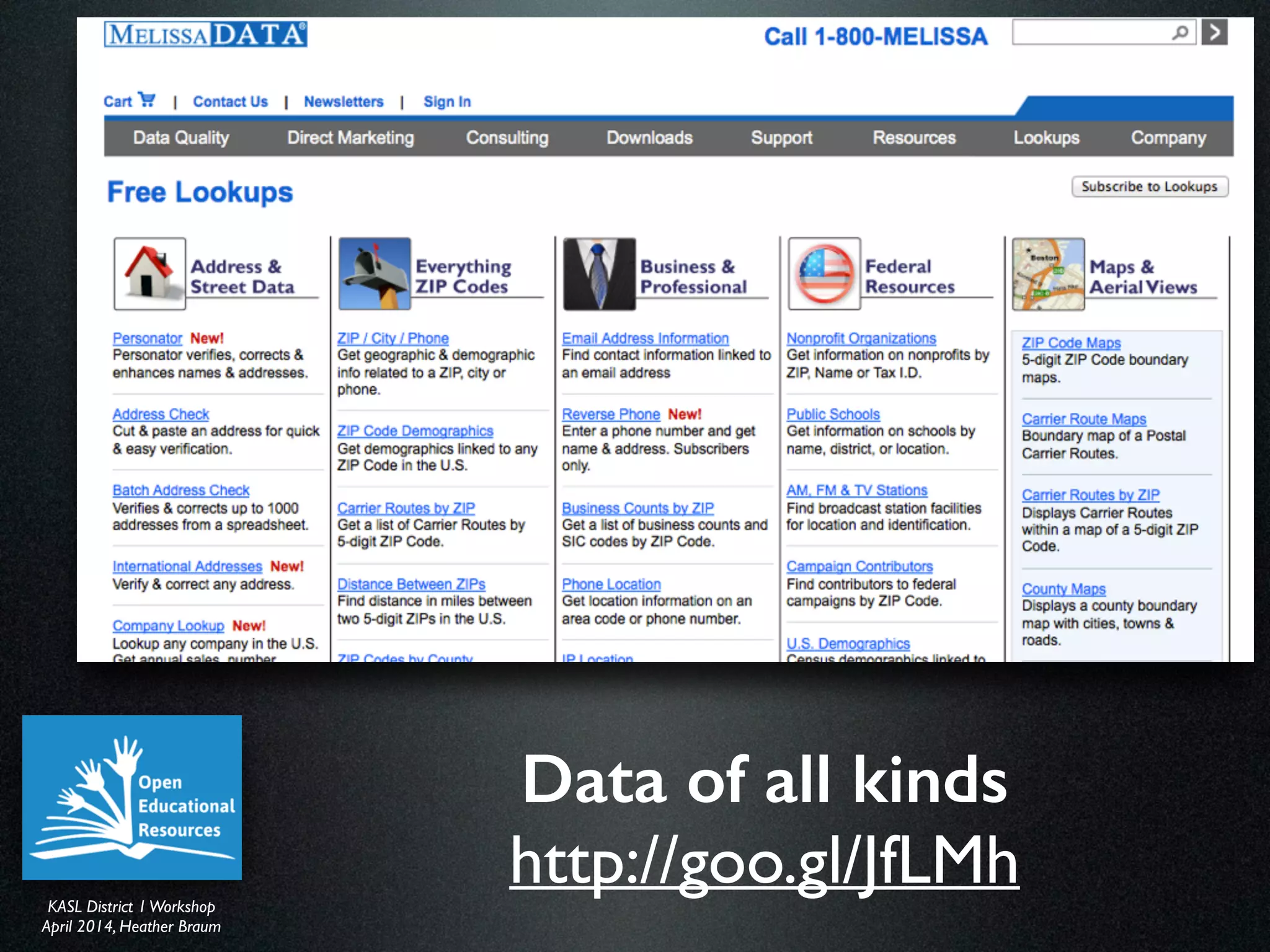1270x952 pixels.
Task: Open the County Maps link
Action: (1064, 589)
